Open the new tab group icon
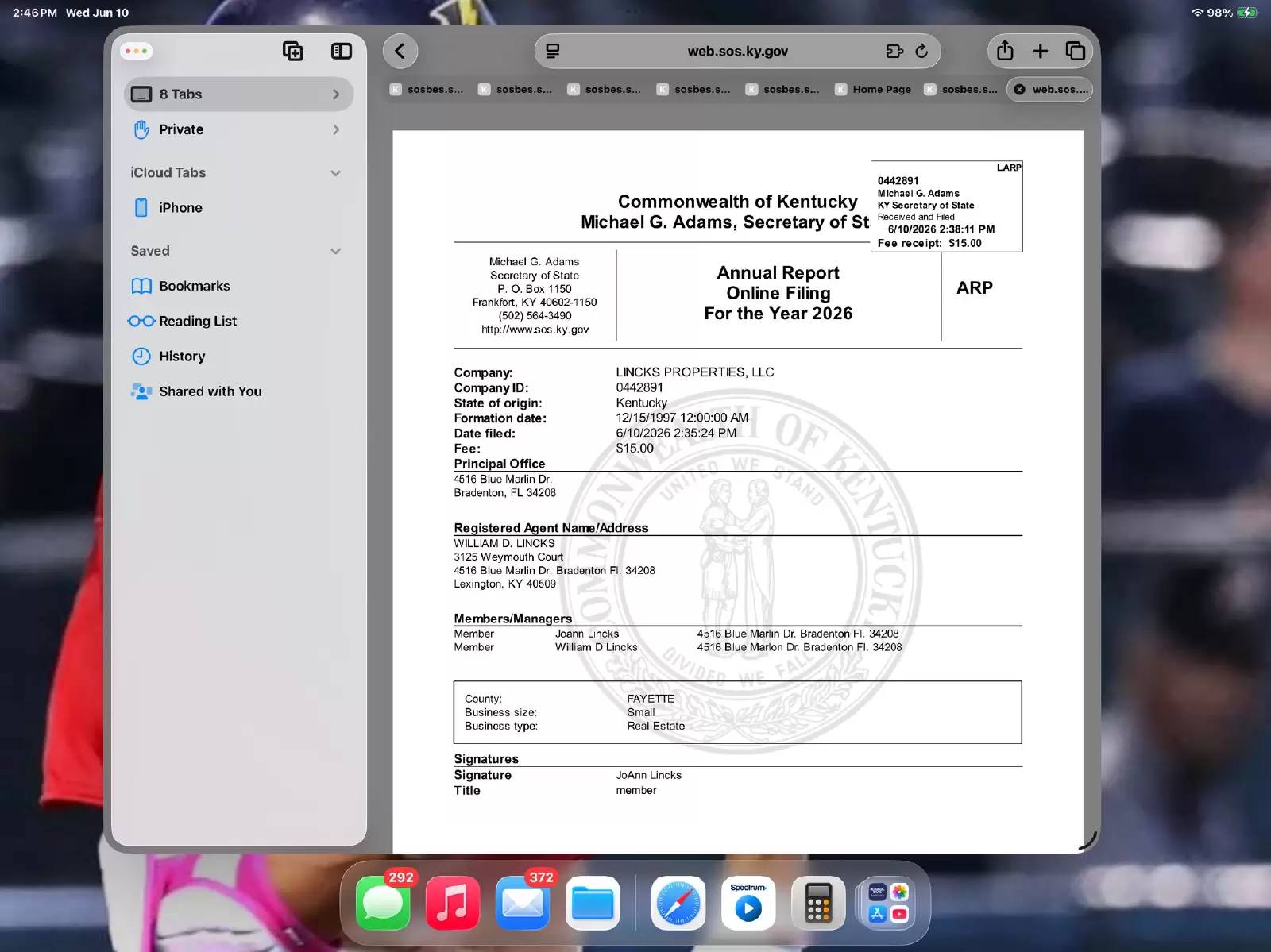 (x=293, y=52)
